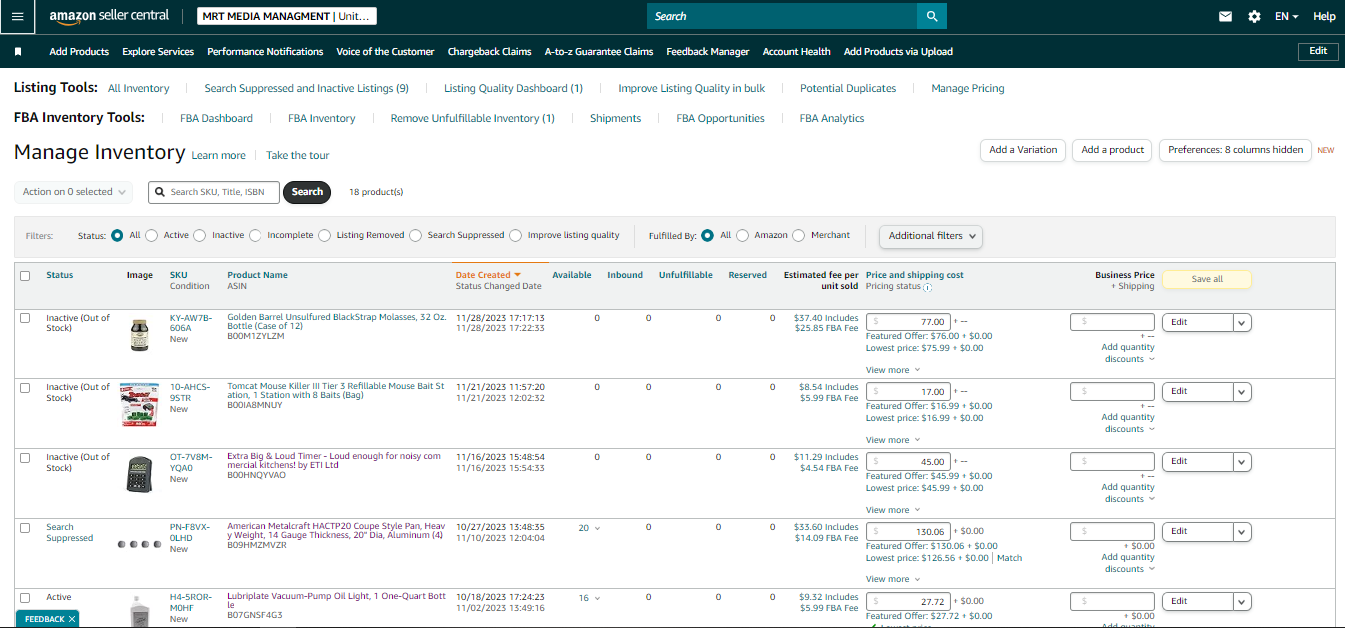Open Edit dropdown arrow for Golden Barrel row

(1242, 322)
